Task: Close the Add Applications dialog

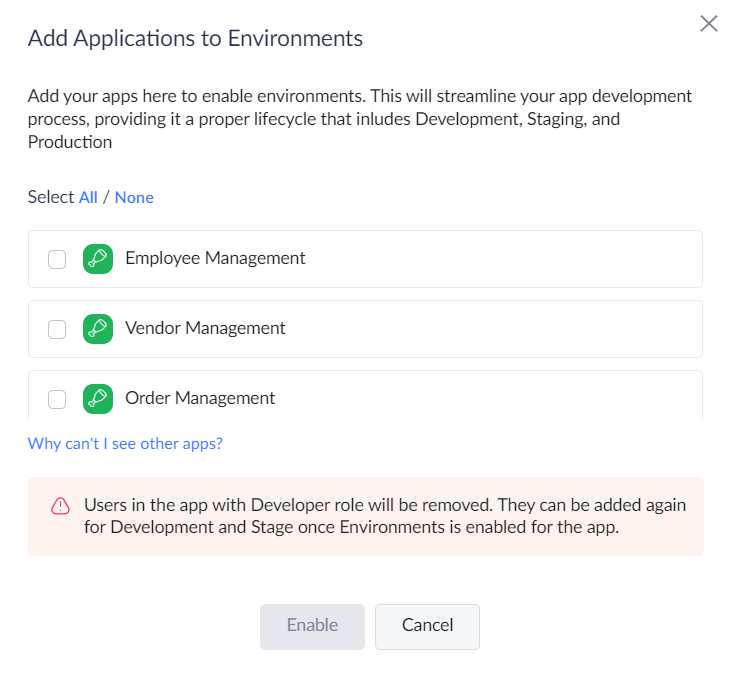Action: [x=709, y=24]
